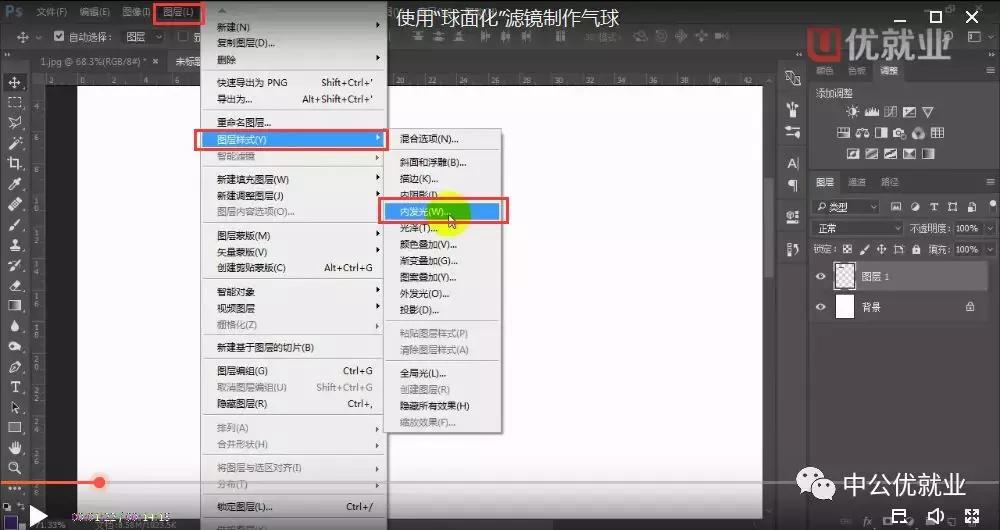Viewport: 1000px width, 530px height.
Task: Select the Magic Wand tool
Action: [x=14, y=143]
